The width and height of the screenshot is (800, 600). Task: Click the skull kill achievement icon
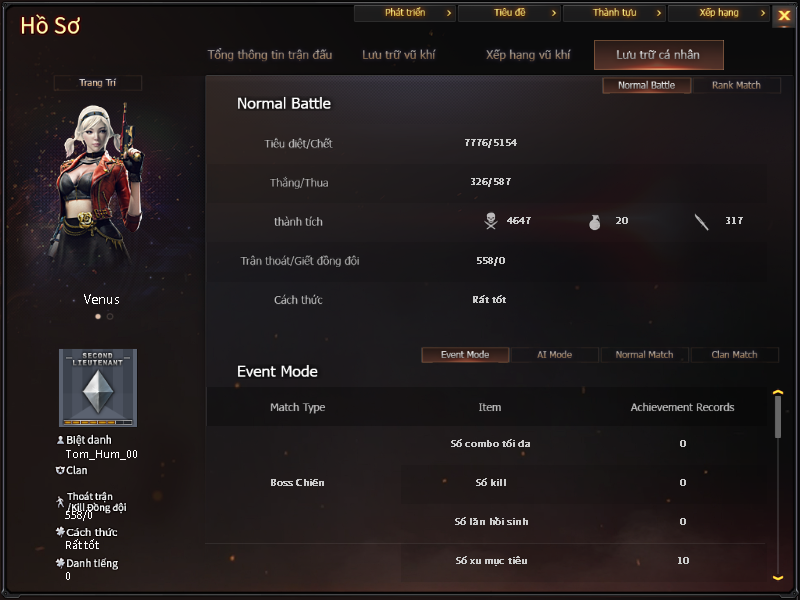click(491, 221)
